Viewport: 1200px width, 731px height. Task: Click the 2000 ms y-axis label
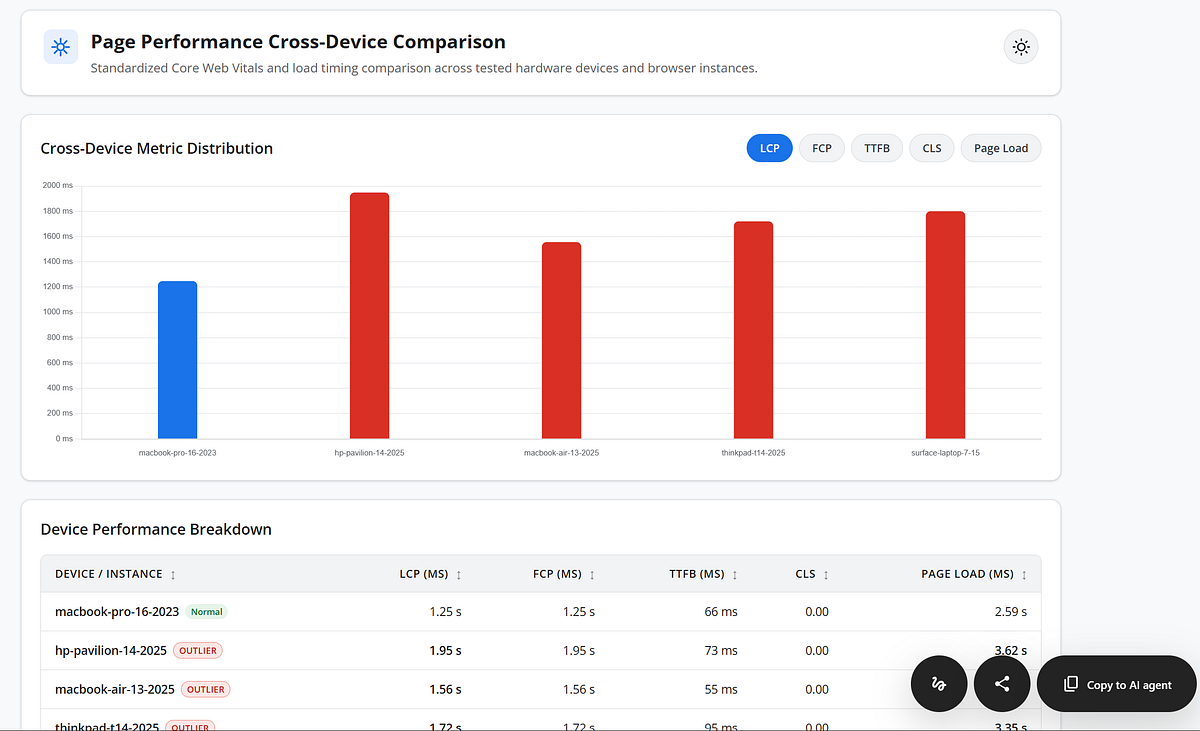tap(58, 186)
